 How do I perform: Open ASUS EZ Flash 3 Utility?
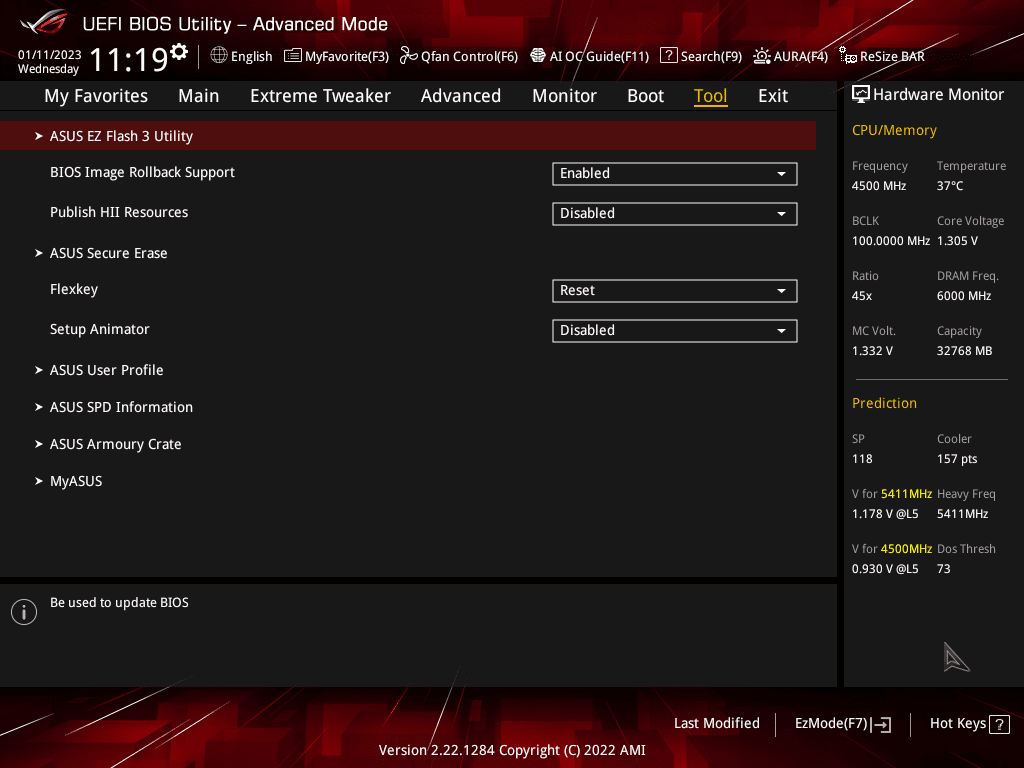(x=408, y=136)
